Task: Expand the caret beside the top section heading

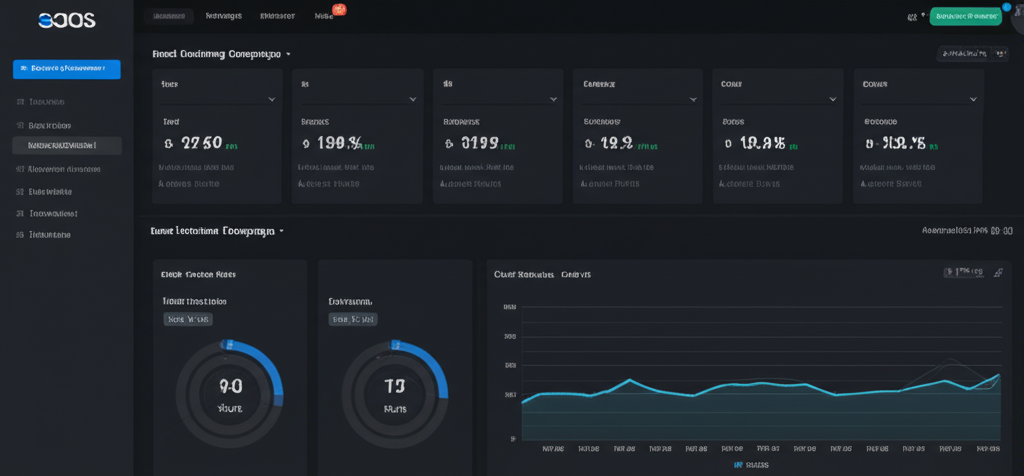Action: pos(289,54)
